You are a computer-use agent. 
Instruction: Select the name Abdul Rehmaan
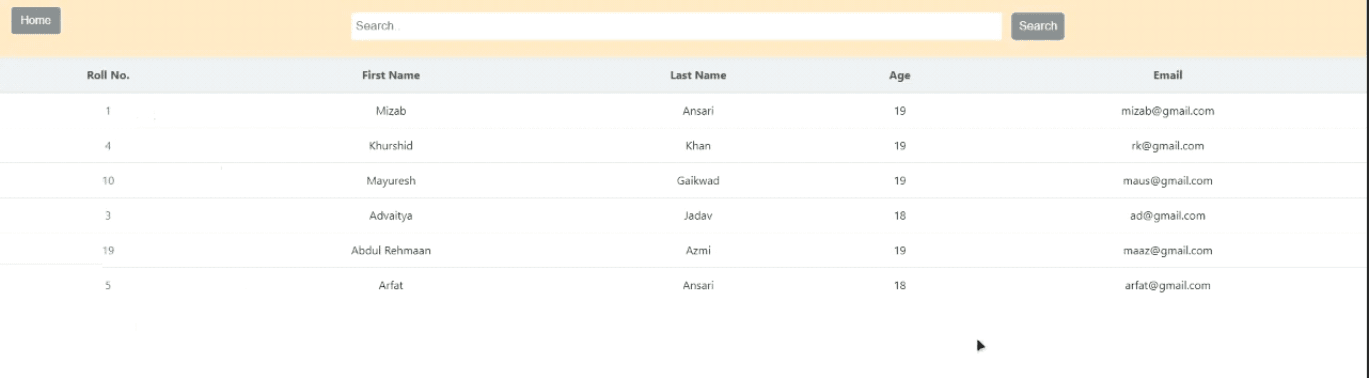[391, 251]
